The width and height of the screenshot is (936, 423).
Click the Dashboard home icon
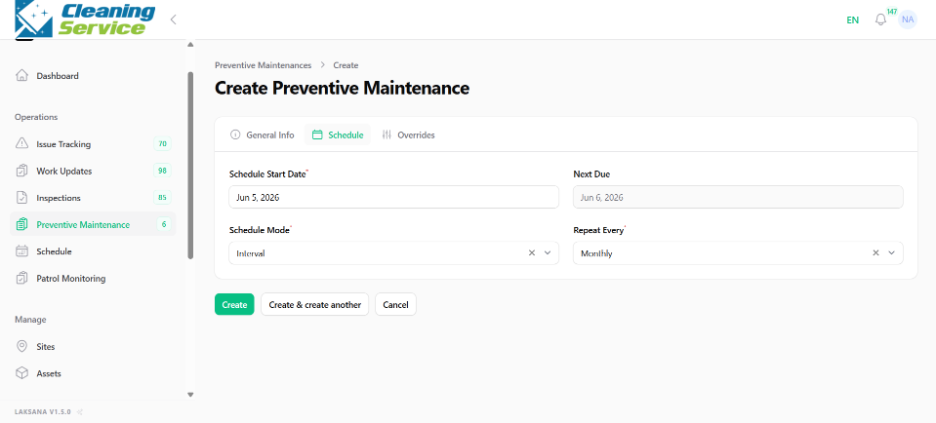[22, 76]
